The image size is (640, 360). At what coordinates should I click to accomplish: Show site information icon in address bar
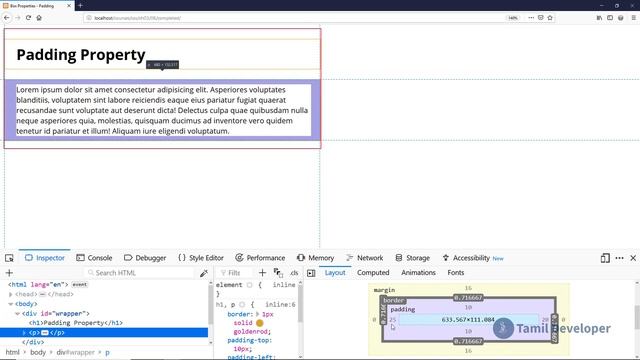[89, 18]
